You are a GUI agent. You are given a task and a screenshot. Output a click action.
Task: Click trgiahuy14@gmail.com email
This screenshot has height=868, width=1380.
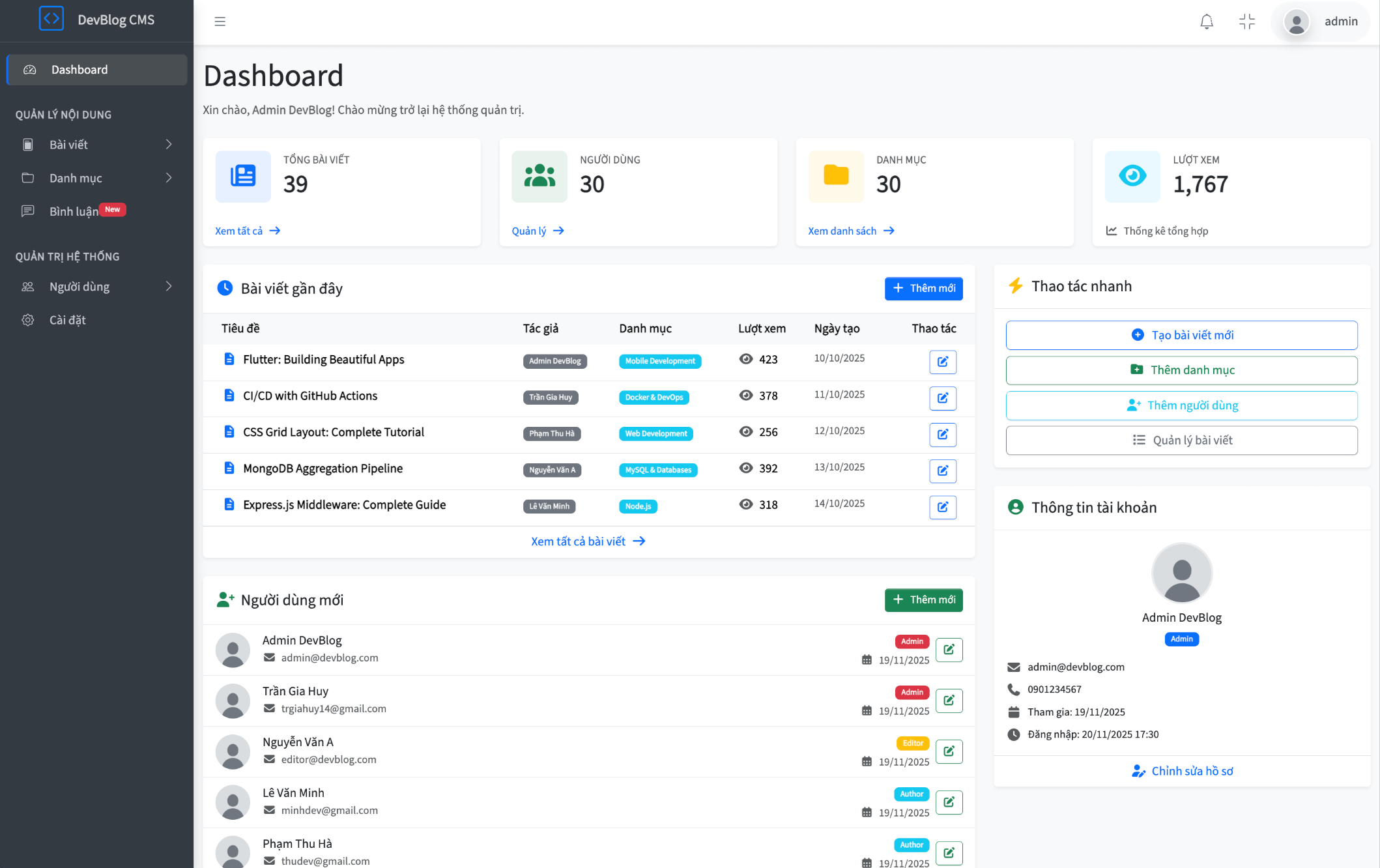334,709
